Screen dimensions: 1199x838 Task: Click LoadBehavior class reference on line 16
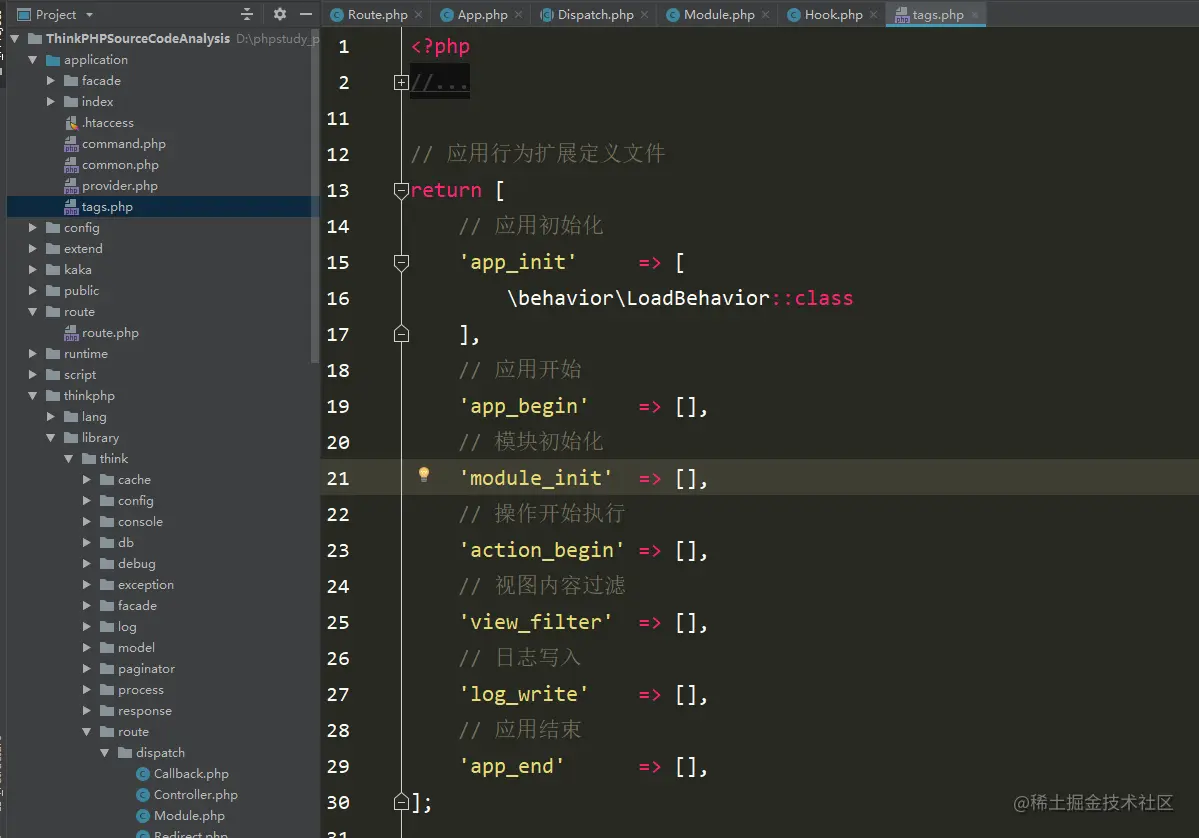[697, 298]
